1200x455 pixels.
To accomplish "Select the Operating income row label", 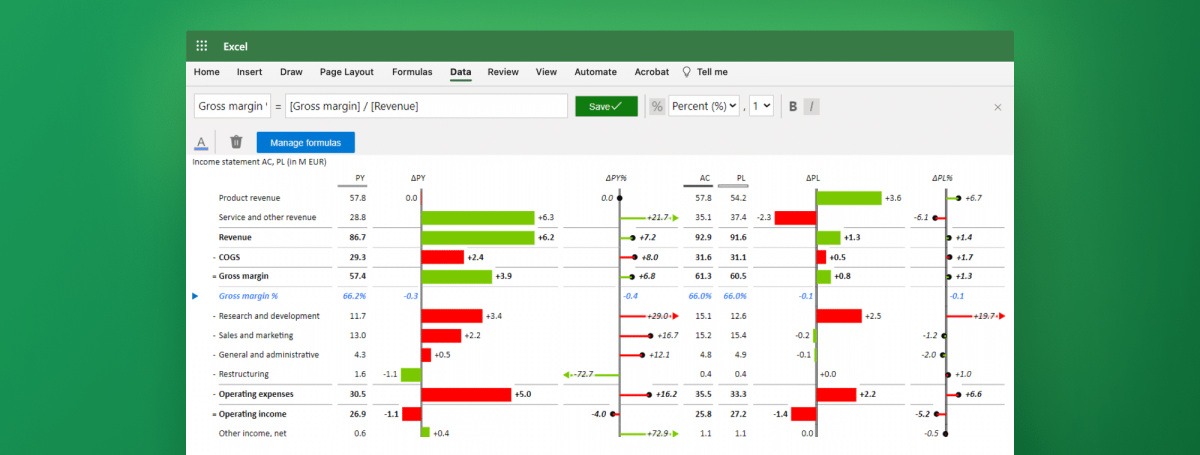I will [252, 413].
